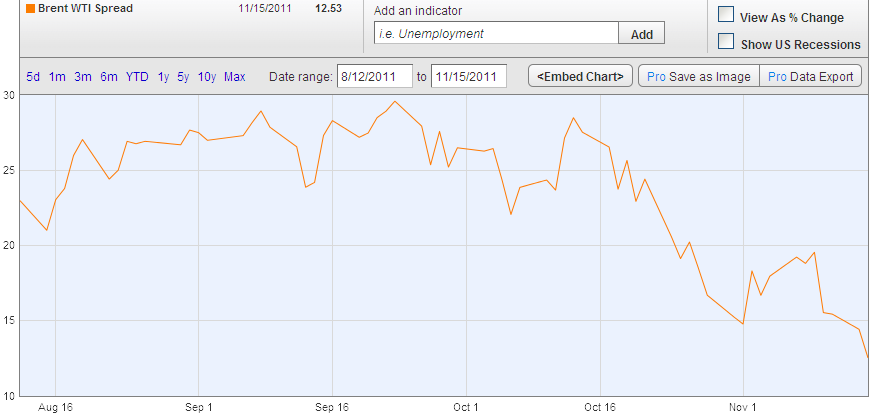Click Pro Data Export button

point(811,77)
